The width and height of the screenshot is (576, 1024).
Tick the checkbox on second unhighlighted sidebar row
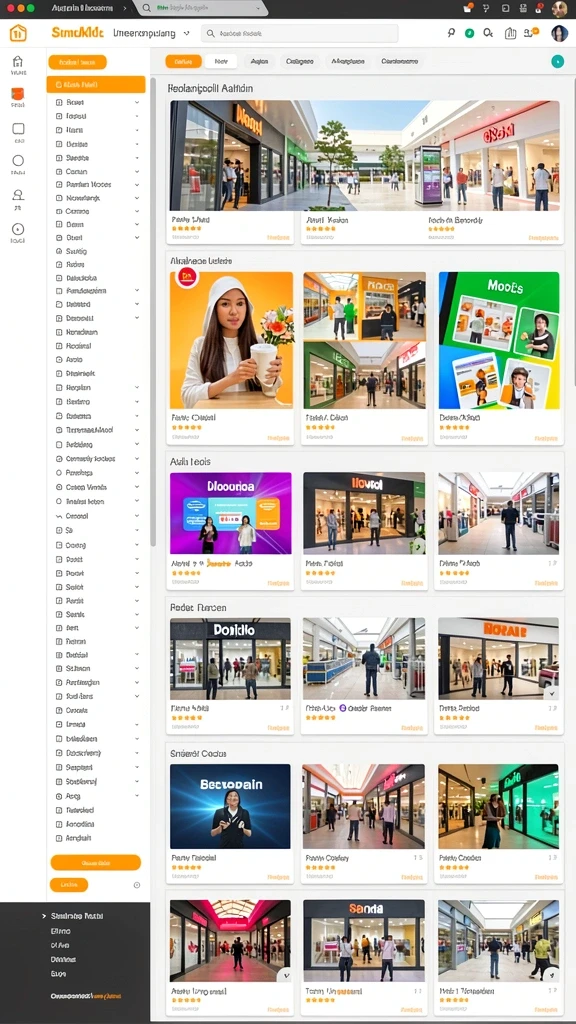59,116
